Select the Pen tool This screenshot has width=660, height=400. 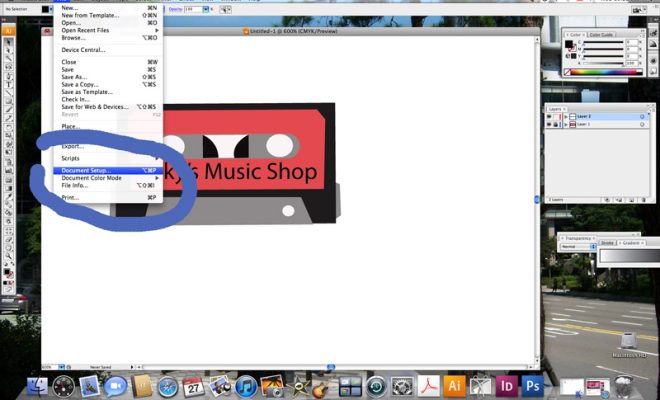point(8,76)
